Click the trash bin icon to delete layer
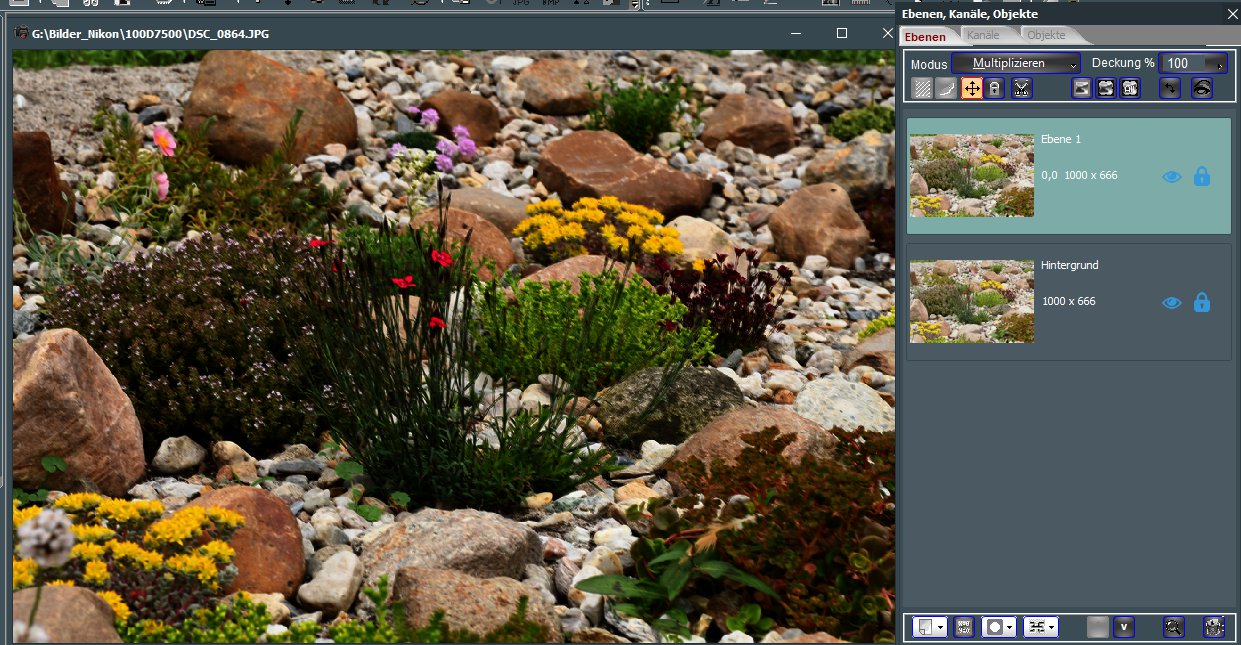The width and height of the screenshot is (1241, 645). pos(1214,627)
